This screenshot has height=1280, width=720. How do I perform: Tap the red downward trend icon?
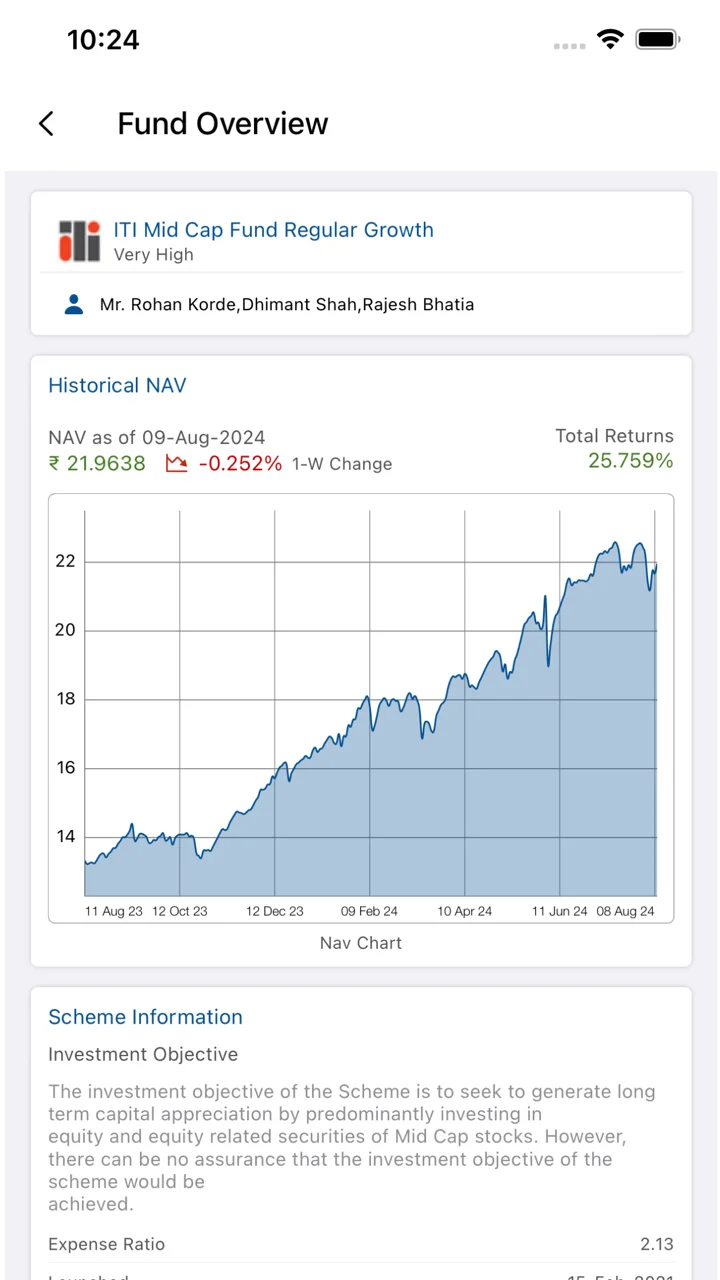click(177, 464)
